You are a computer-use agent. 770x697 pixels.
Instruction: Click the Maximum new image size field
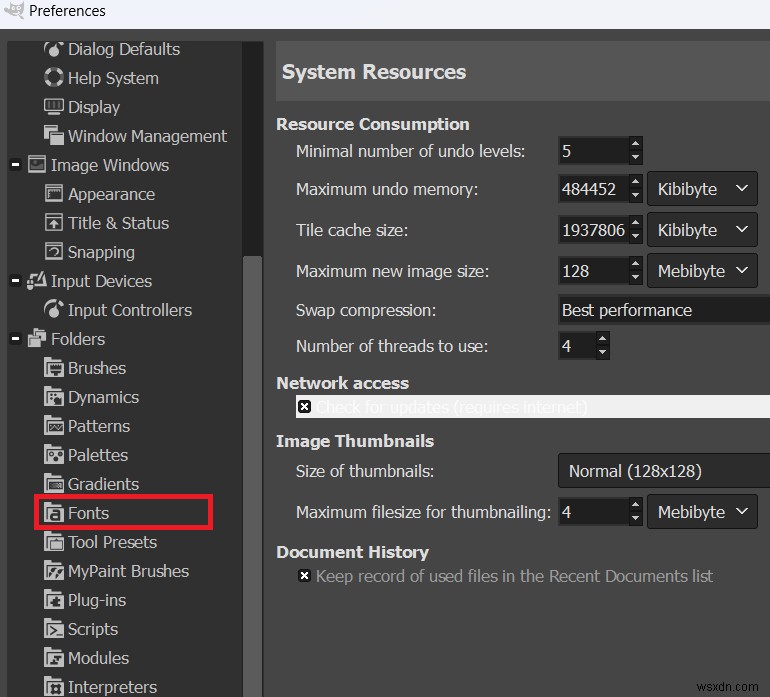pos(594,271)
